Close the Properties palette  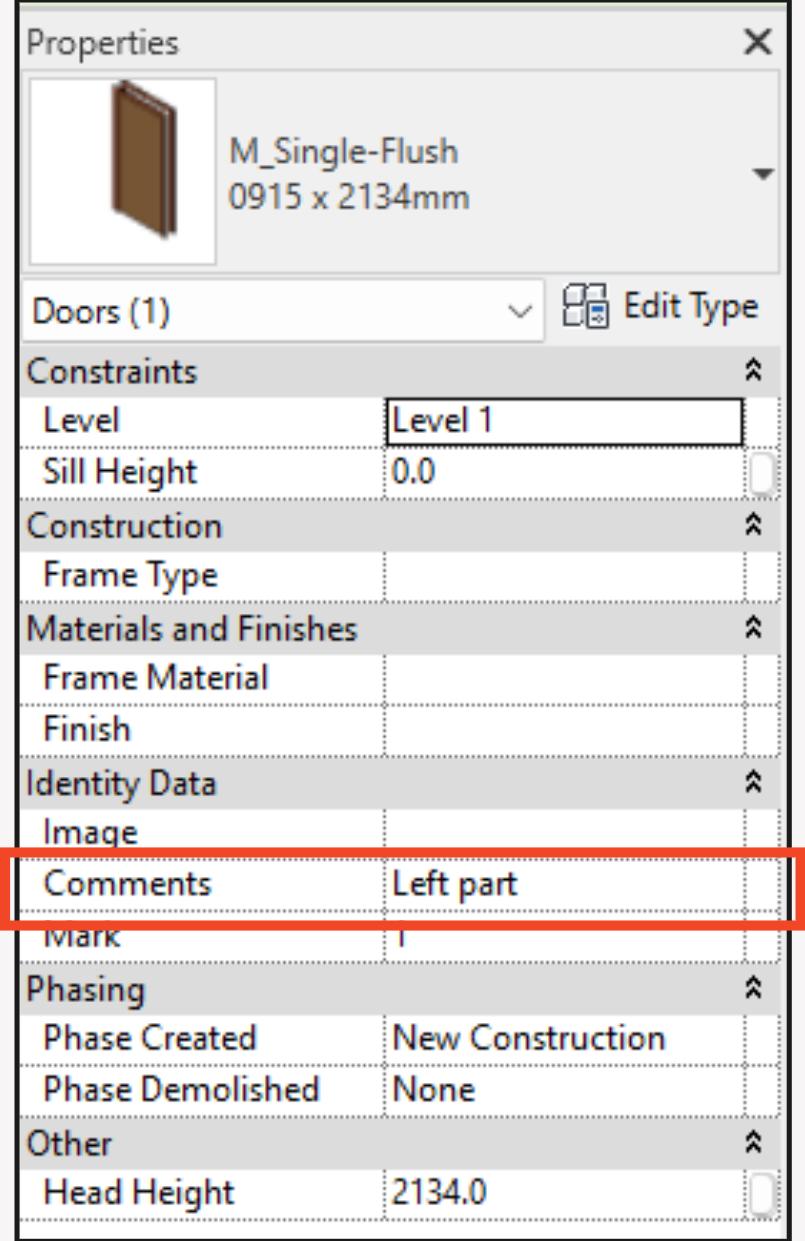coord(758,42)
